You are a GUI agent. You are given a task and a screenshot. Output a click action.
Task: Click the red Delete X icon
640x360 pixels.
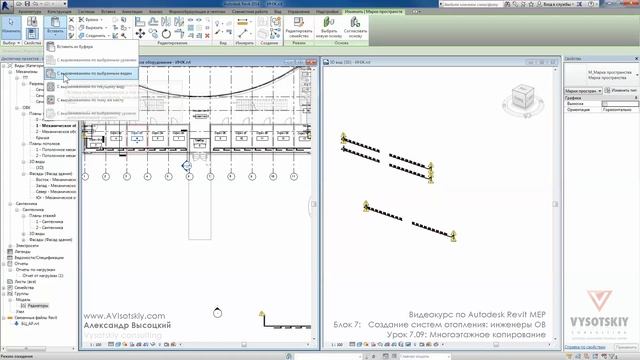coord(207,36)
